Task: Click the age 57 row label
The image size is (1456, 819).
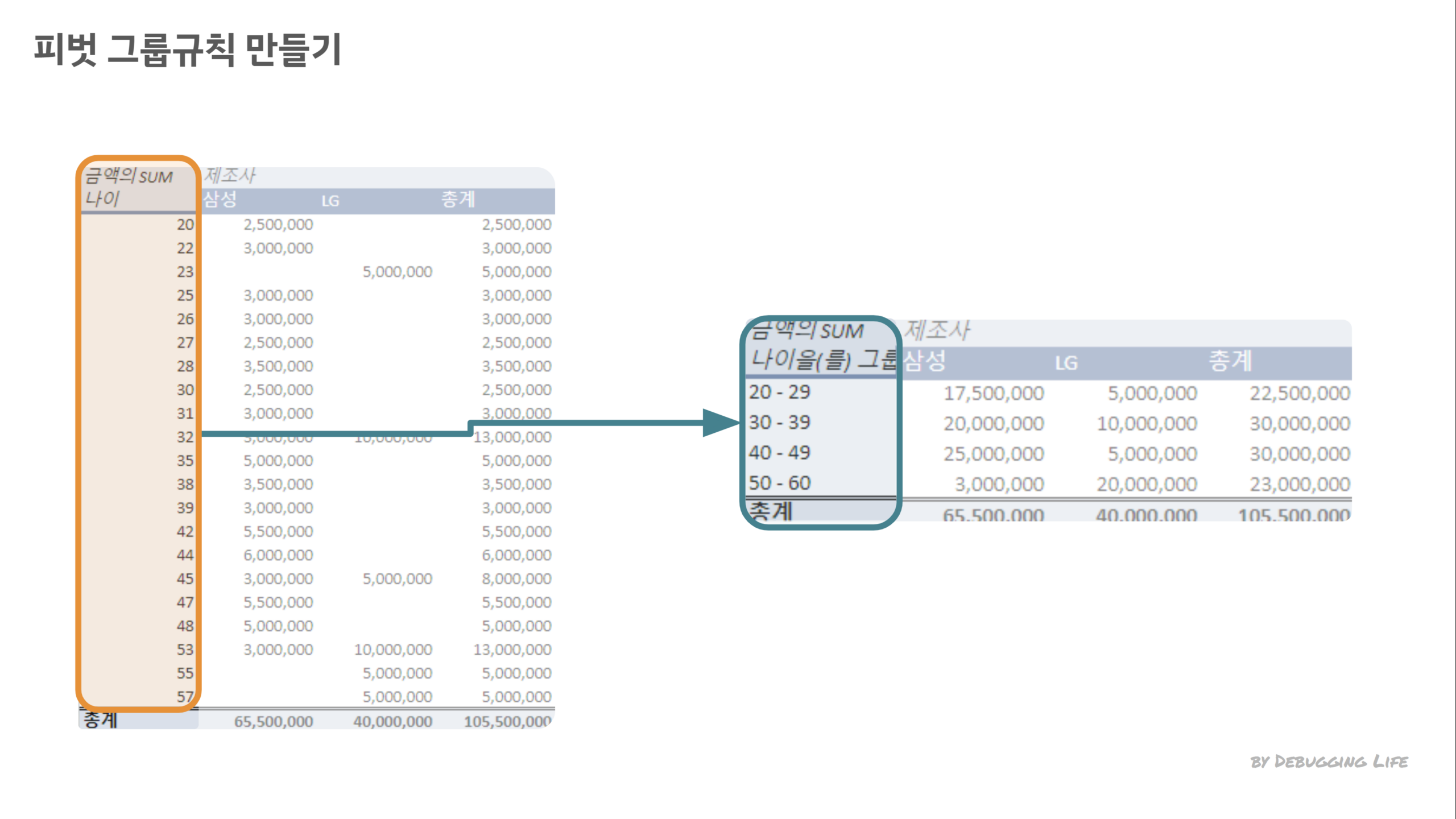Action: pyautogui.click(x=185, y=697)
